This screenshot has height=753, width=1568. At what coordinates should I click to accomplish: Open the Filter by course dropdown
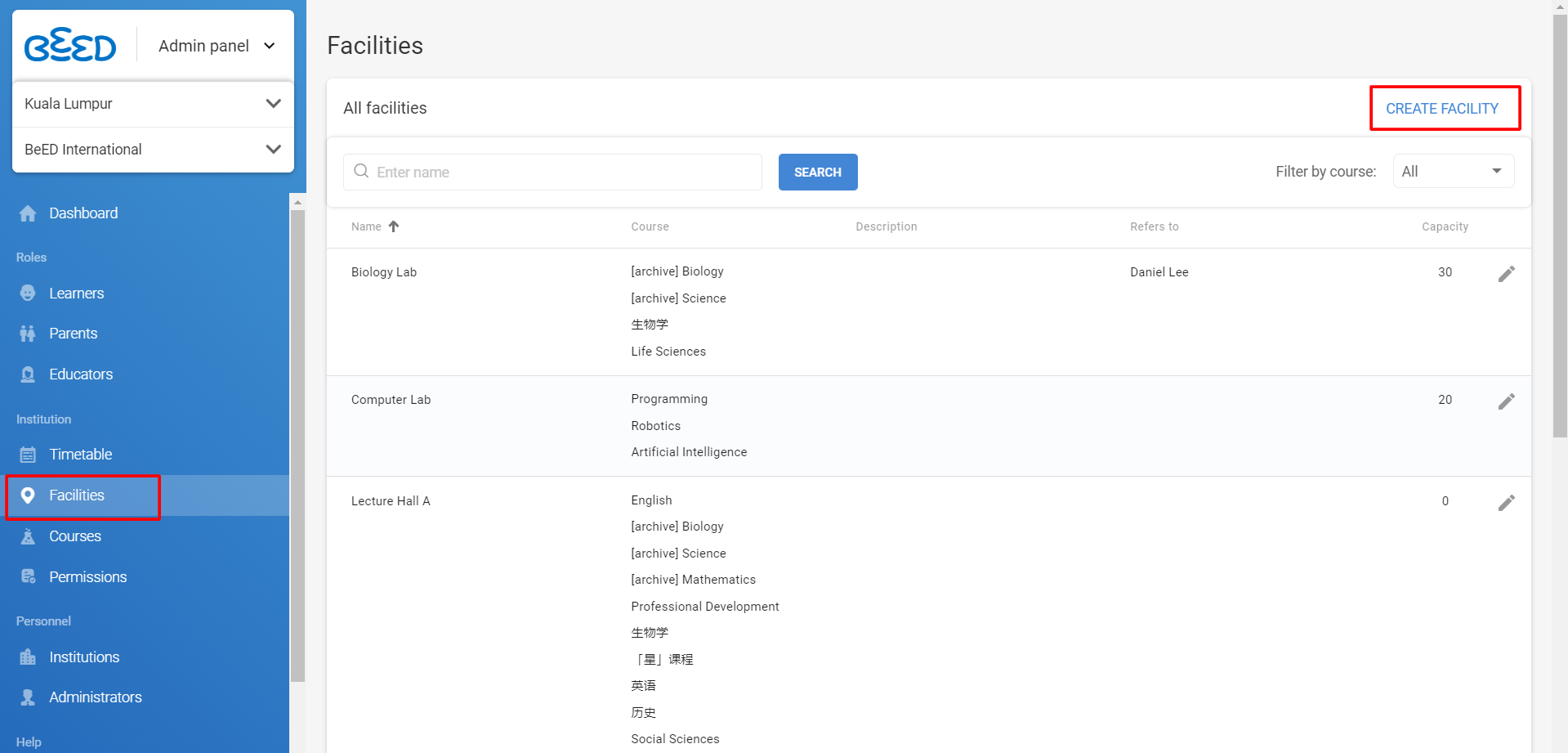(x=1453, y=171)
